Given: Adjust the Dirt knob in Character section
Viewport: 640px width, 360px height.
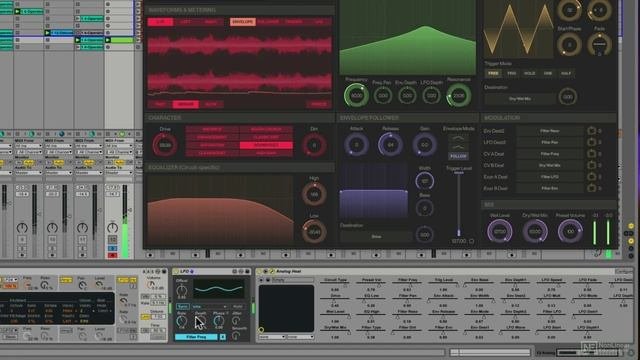Looking at the screenshot, I should [x=314, y=145].
